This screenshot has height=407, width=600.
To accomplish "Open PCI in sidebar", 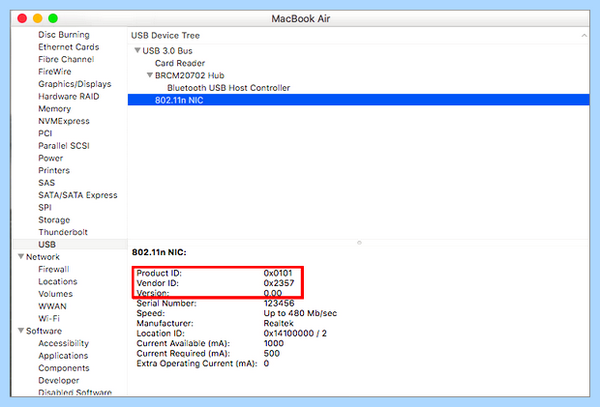I will 45,133.
